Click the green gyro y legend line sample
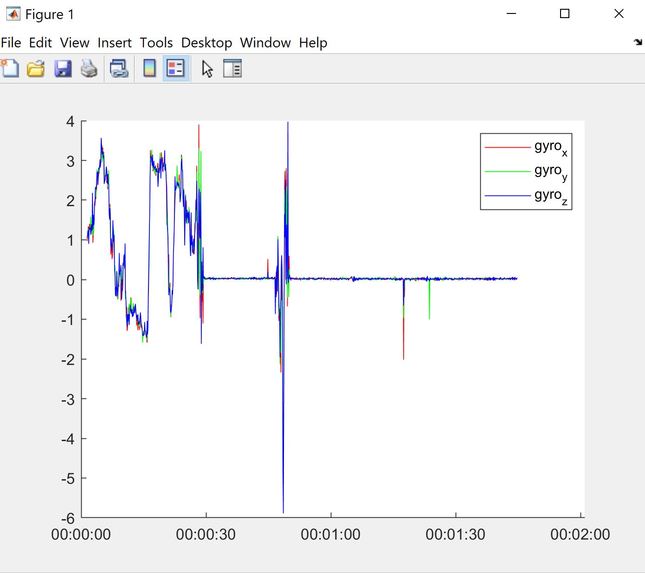The width and height of the screenshot is (645, 573). click(508, 171)
